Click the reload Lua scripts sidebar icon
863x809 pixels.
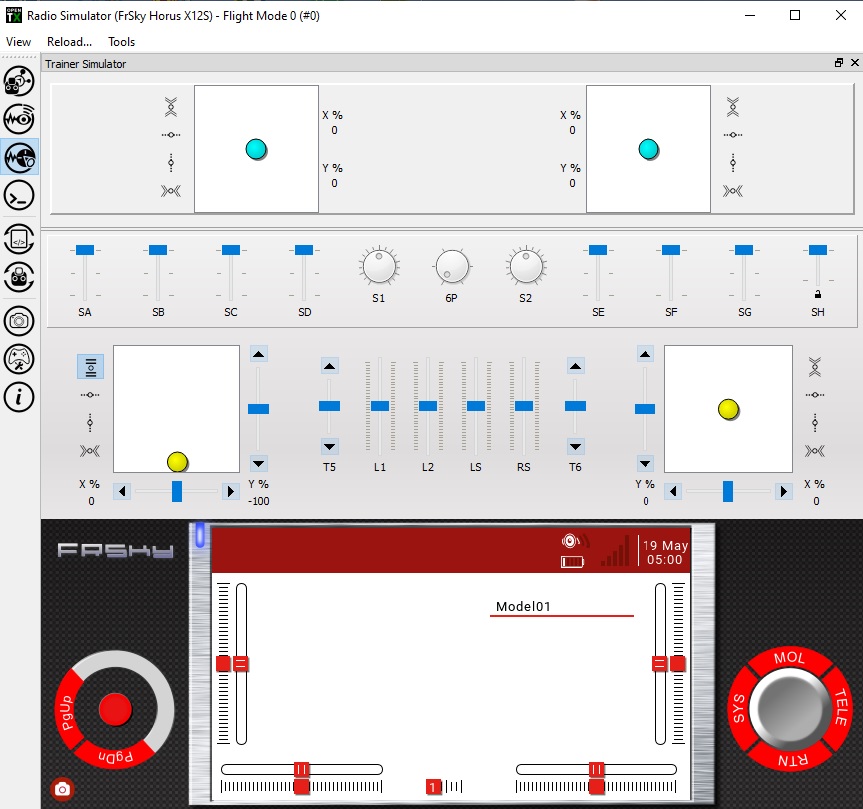[x=20, y=237]
